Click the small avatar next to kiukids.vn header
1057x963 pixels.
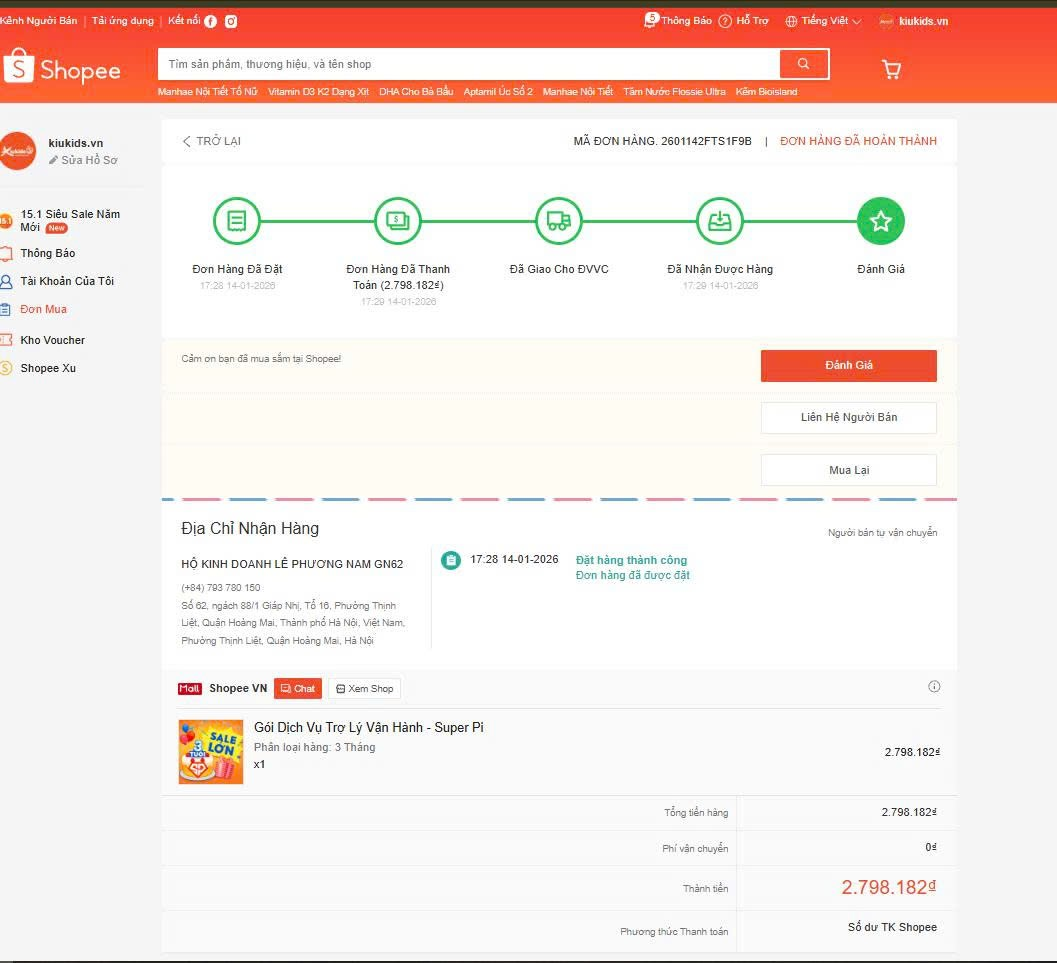(x=886, y=22)
